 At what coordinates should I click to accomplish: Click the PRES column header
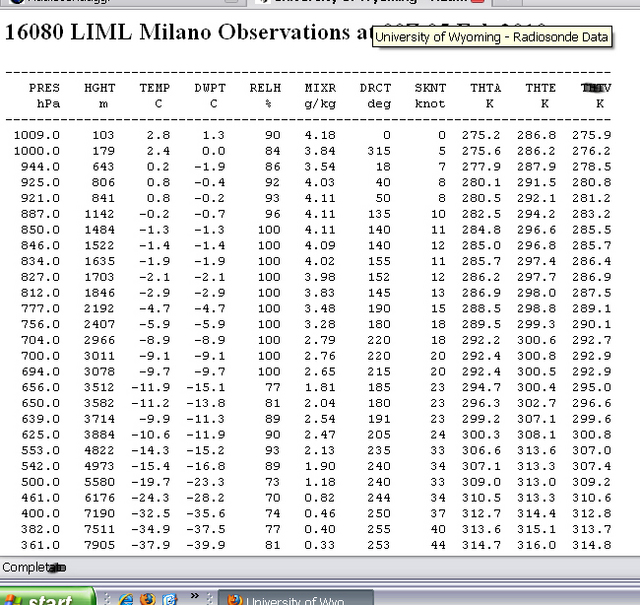[44, 88]
